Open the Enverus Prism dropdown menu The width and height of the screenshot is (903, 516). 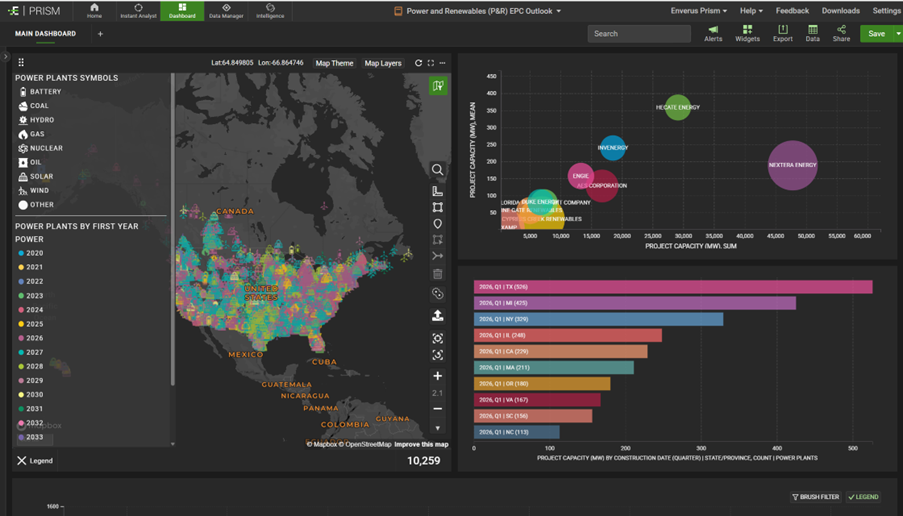[698, 11]
